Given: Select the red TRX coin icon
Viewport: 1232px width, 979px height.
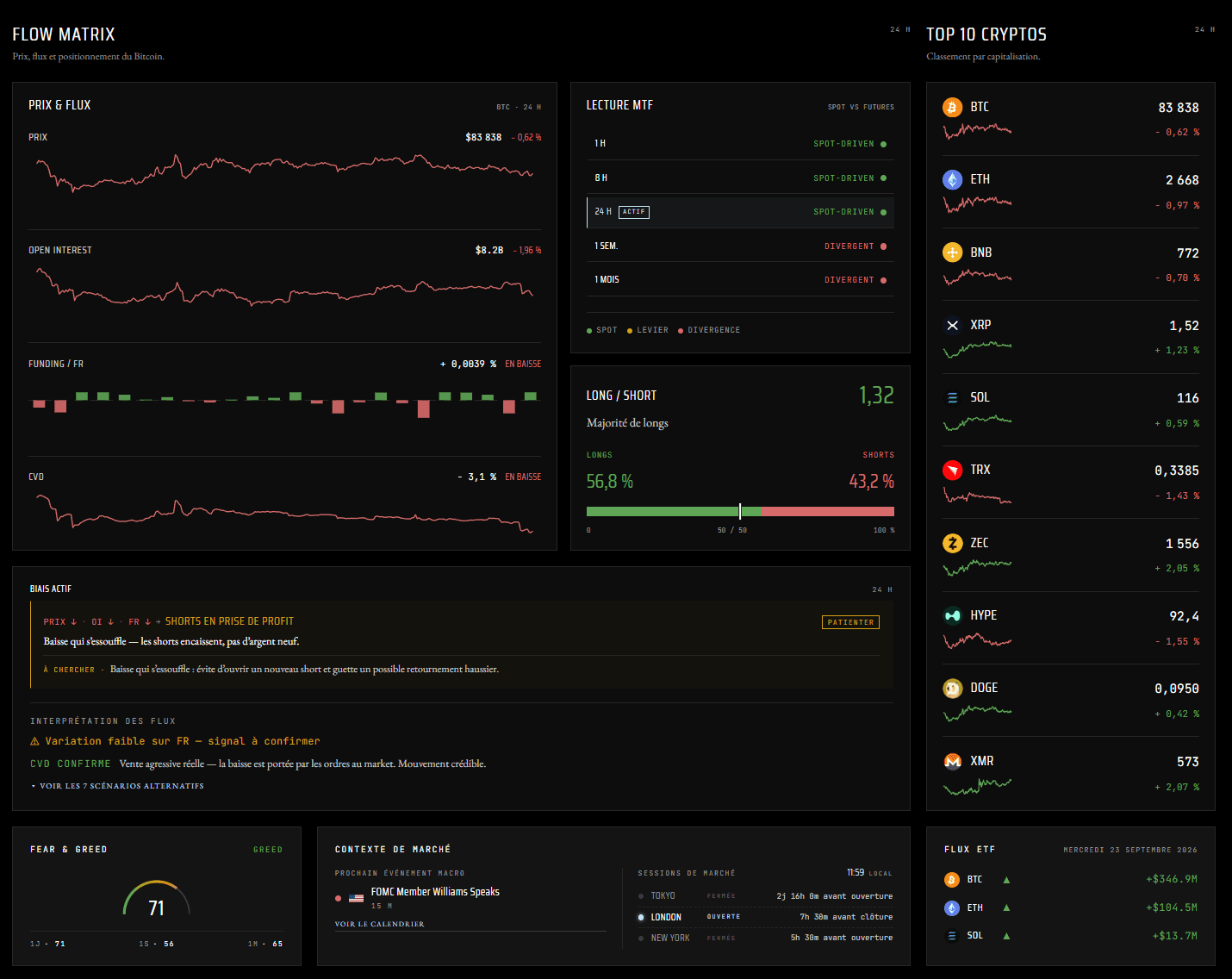Looking at the screenshot, I should coord(952,470).
